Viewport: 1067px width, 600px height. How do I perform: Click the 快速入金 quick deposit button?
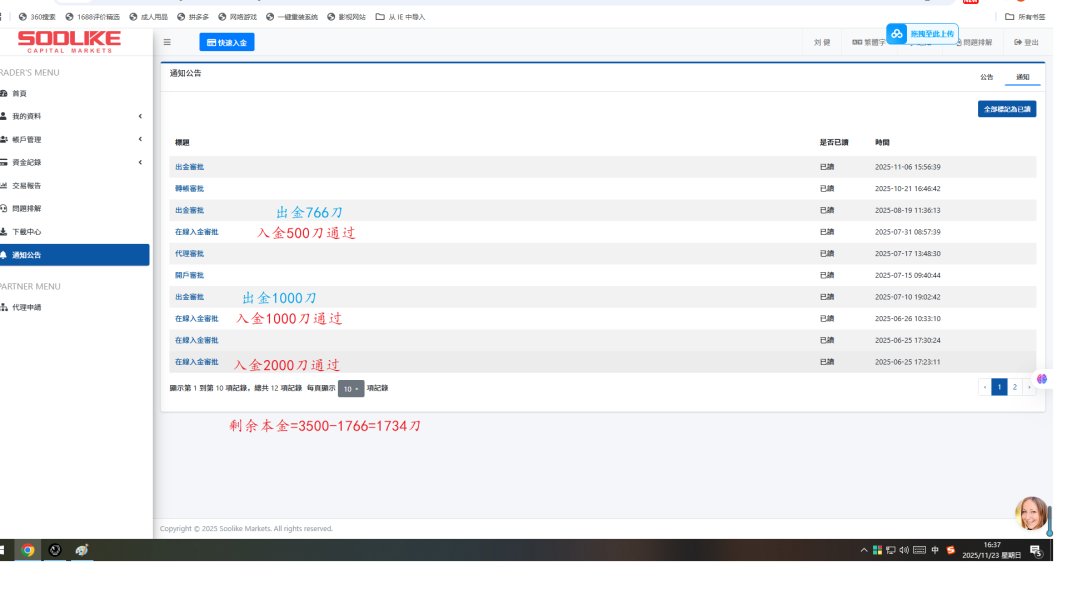[227, 42]
